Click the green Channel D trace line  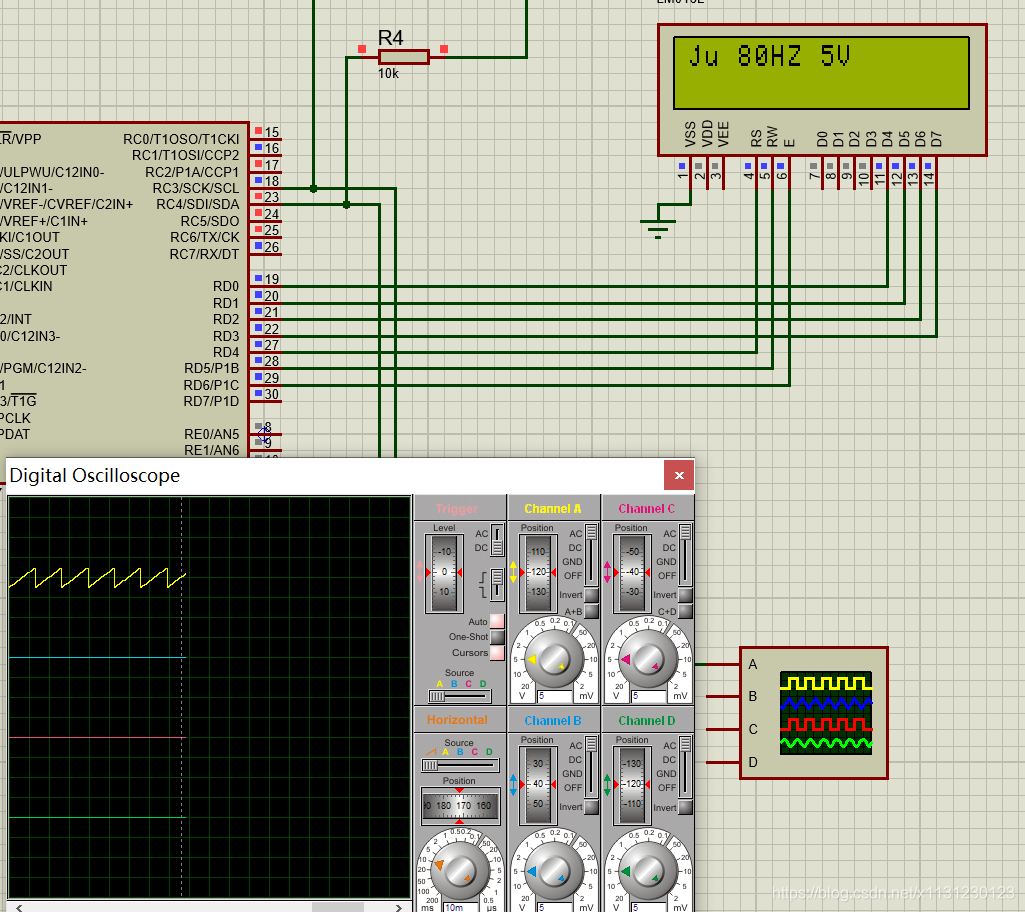point(97,817)
